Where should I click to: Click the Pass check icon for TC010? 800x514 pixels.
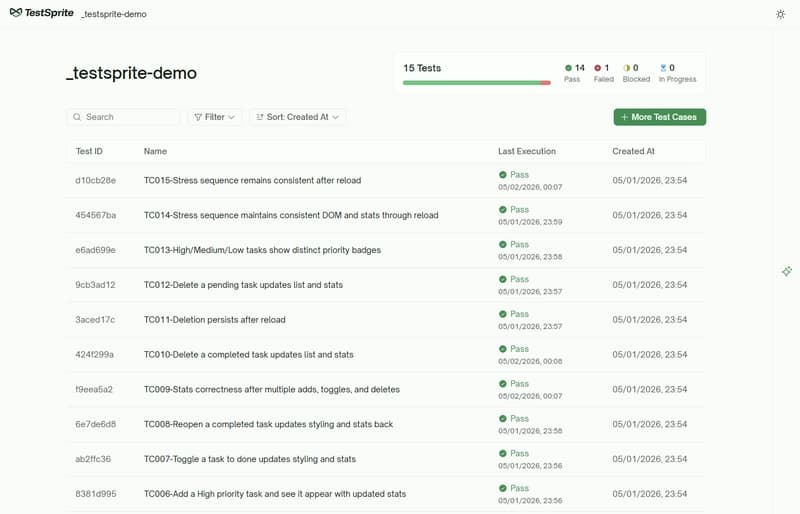tap(503, 349)
